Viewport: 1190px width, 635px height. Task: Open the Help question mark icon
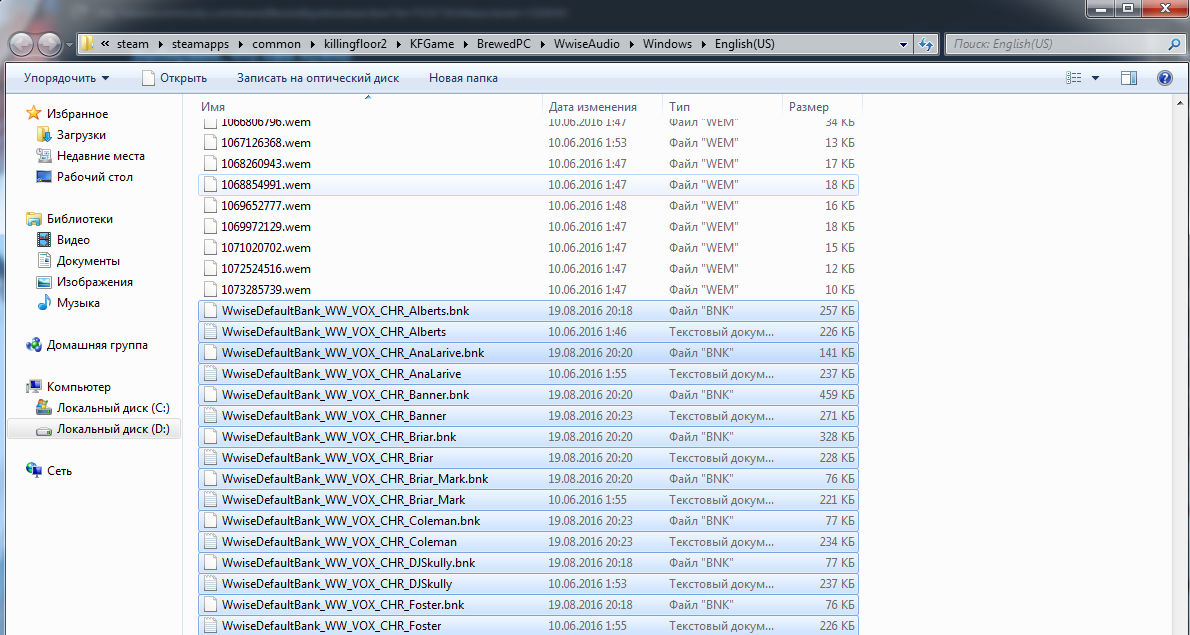(x=1164, y=77)
